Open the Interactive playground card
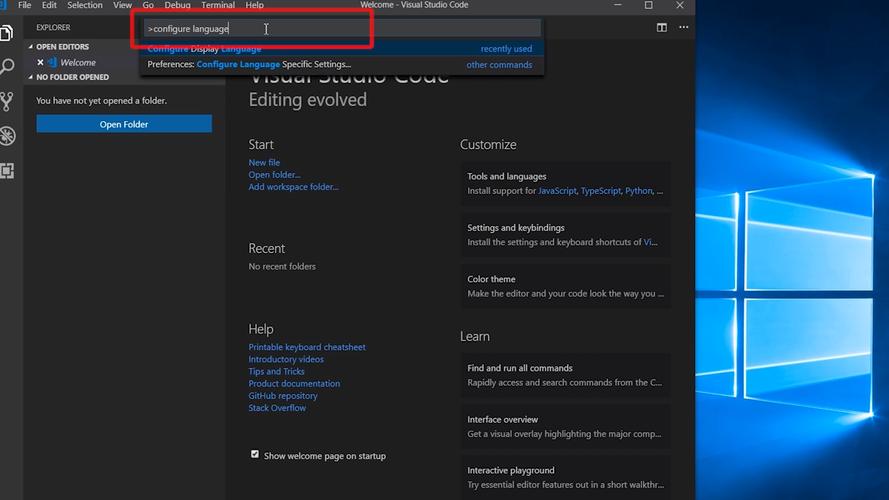 (565, 478)
